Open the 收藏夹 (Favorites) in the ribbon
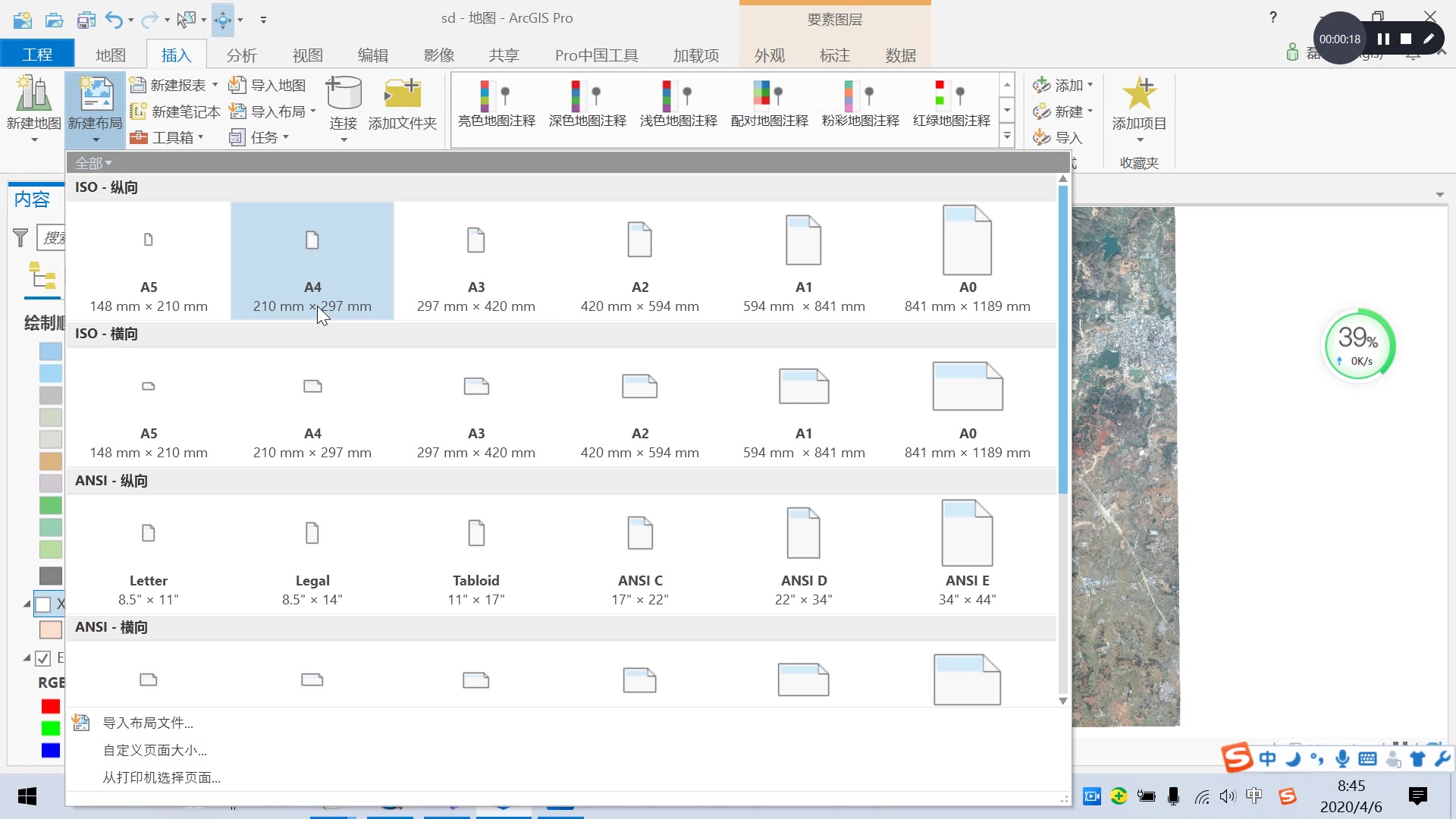 click(1139, 163)
